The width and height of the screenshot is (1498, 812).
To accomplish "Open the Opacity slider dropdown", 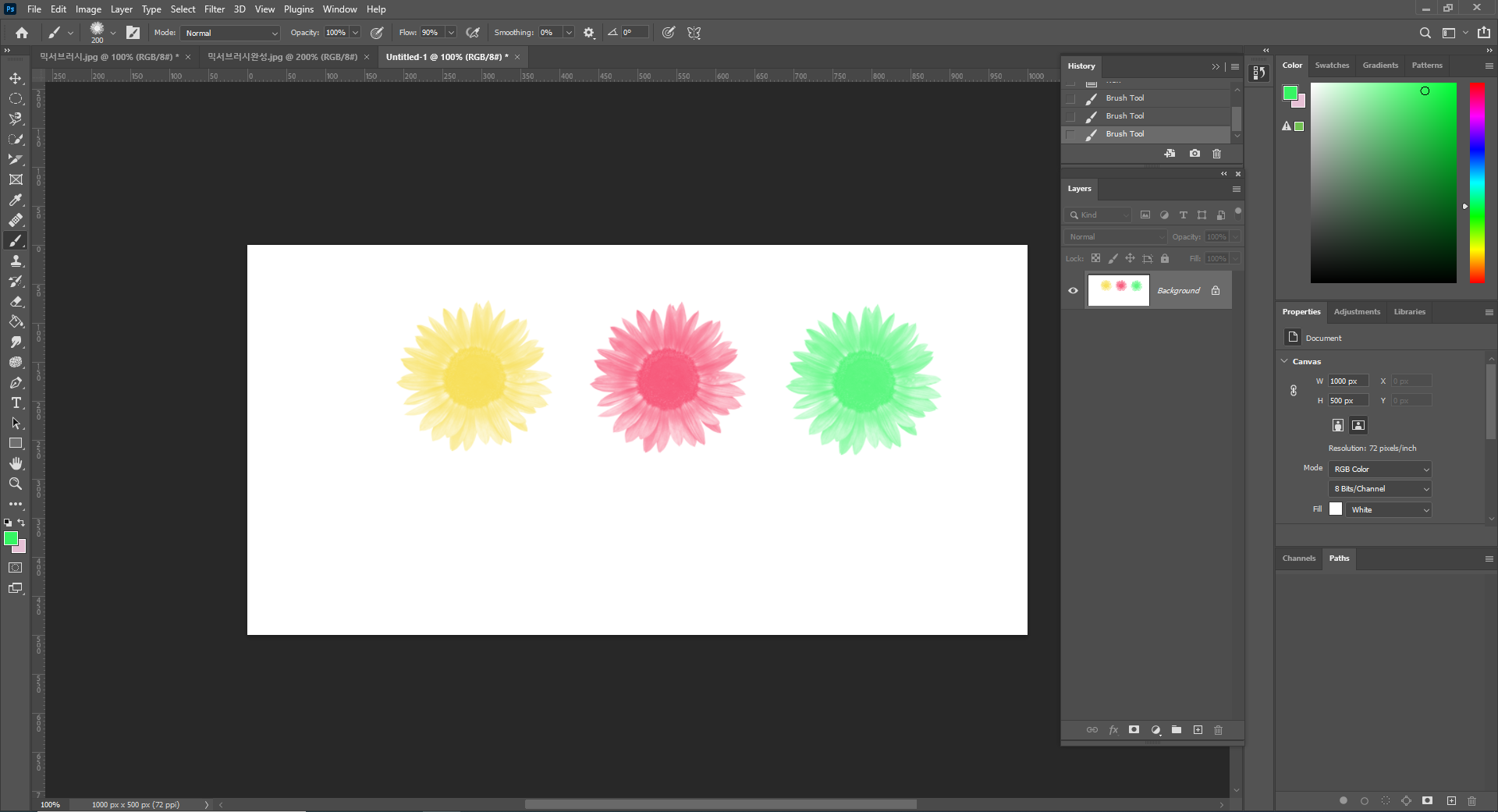I will [x=355, y=33].
